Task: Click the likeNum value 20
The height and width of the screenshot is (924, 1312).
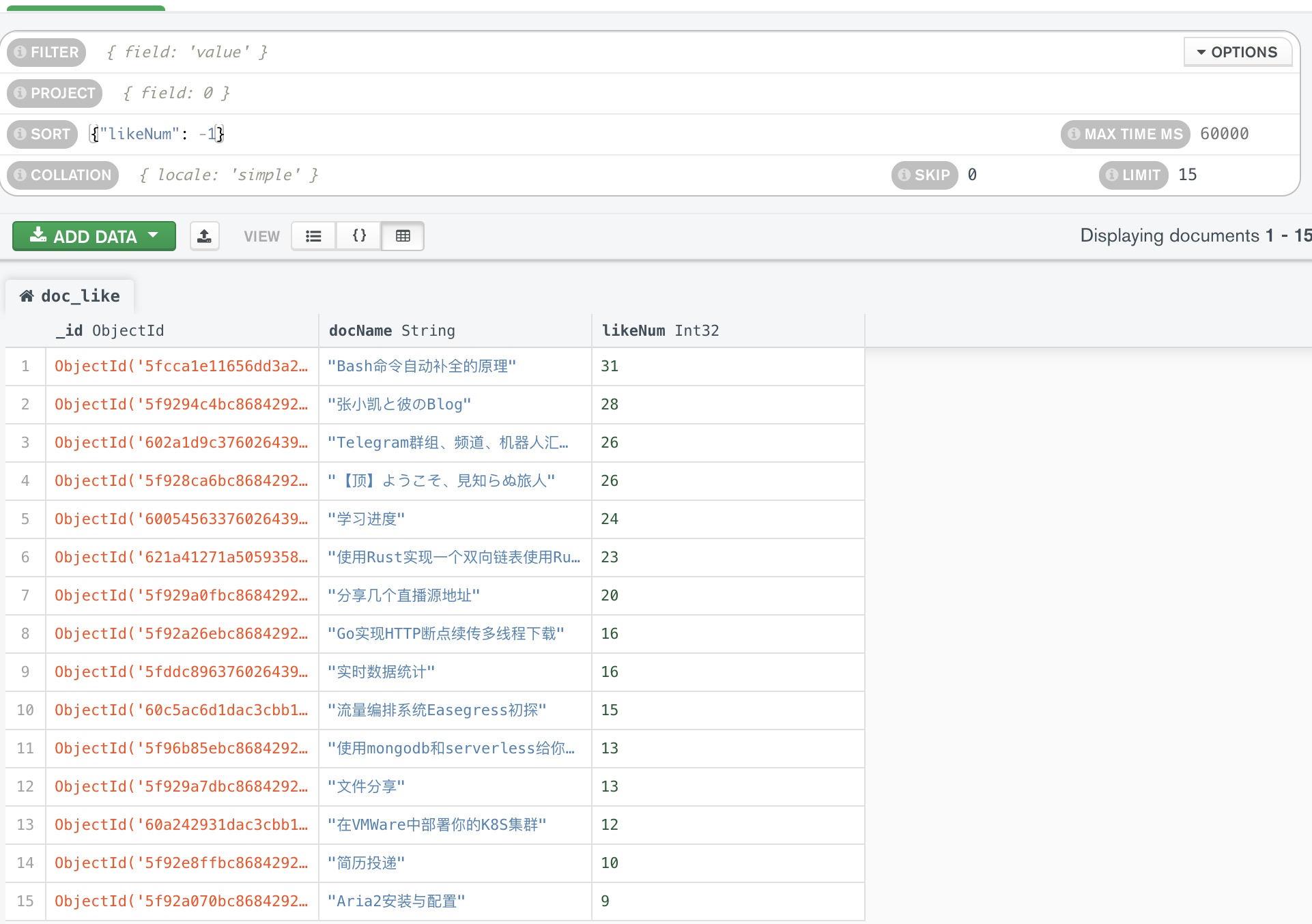Action: [728, 596]
